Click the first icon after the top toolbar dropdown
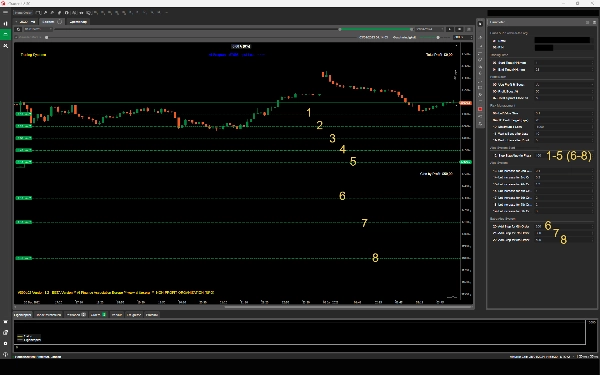The image size is (600, 375). 38,13
